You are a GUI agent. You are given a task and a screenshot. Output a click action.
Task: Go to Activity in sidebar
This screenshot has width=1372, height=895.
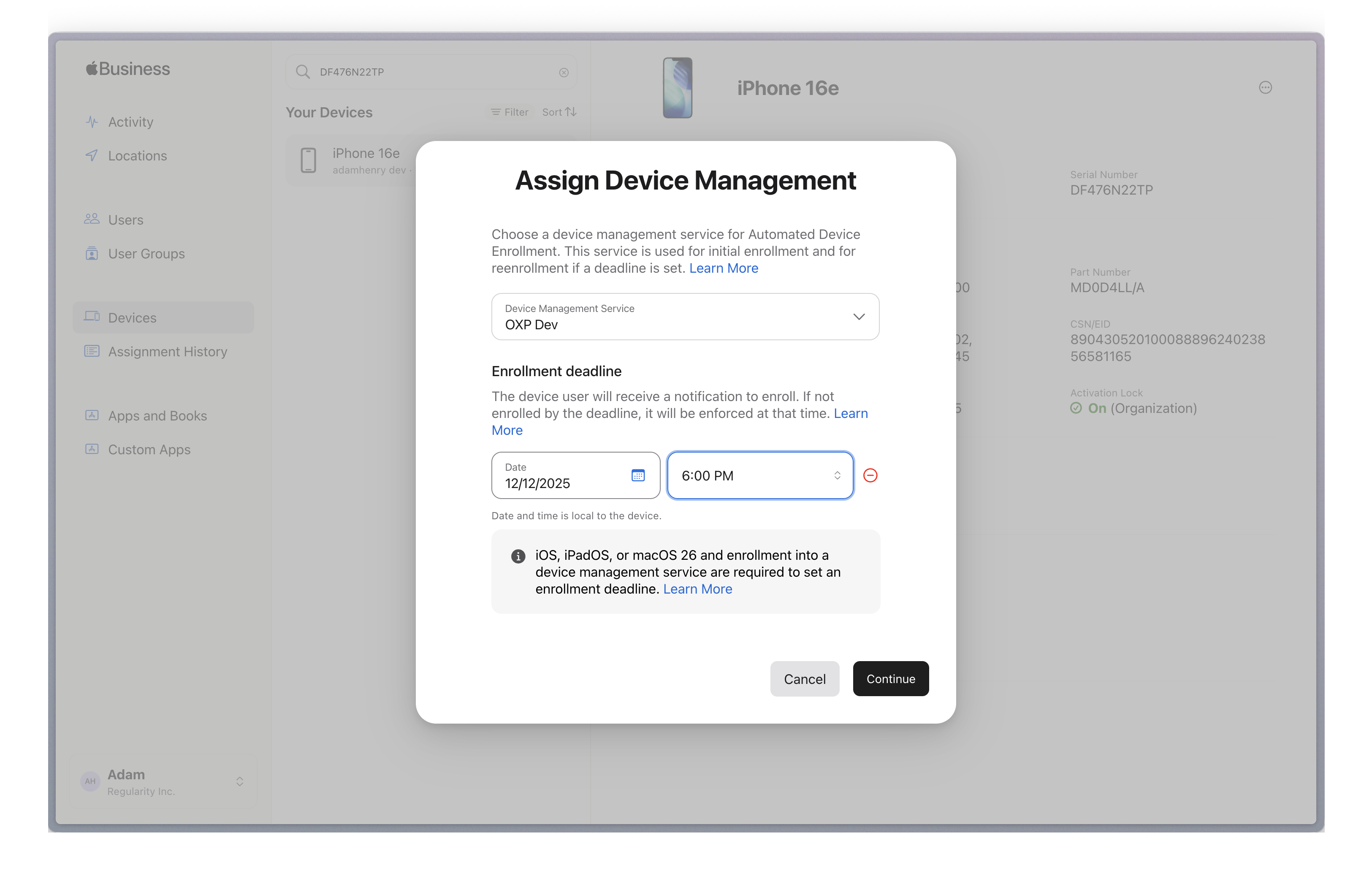[130, 122]
